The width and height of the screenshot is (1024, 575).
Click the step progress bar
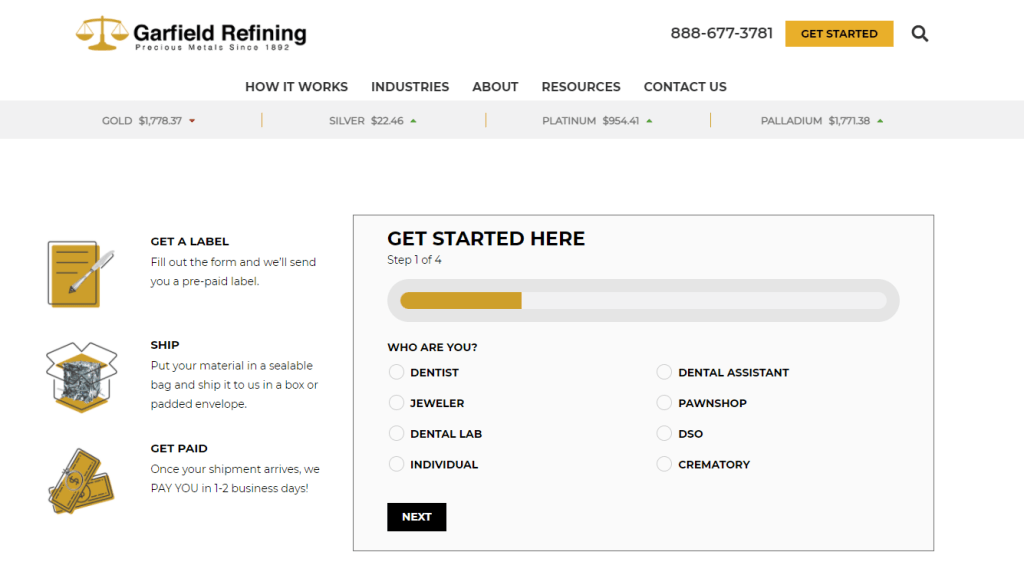[643, 300]
